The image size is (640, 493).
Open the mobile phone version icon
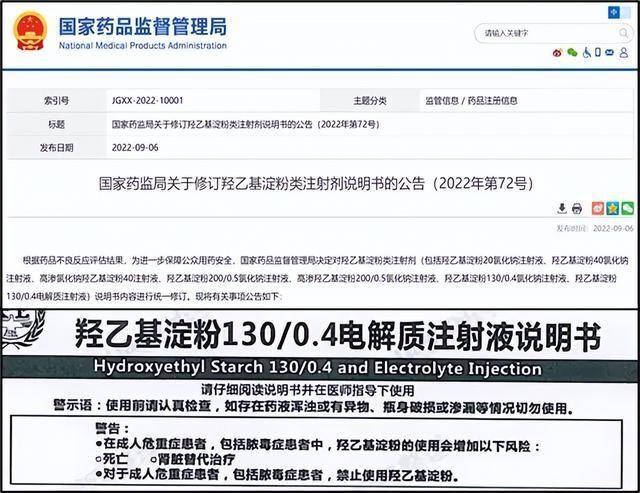point(598,52)
